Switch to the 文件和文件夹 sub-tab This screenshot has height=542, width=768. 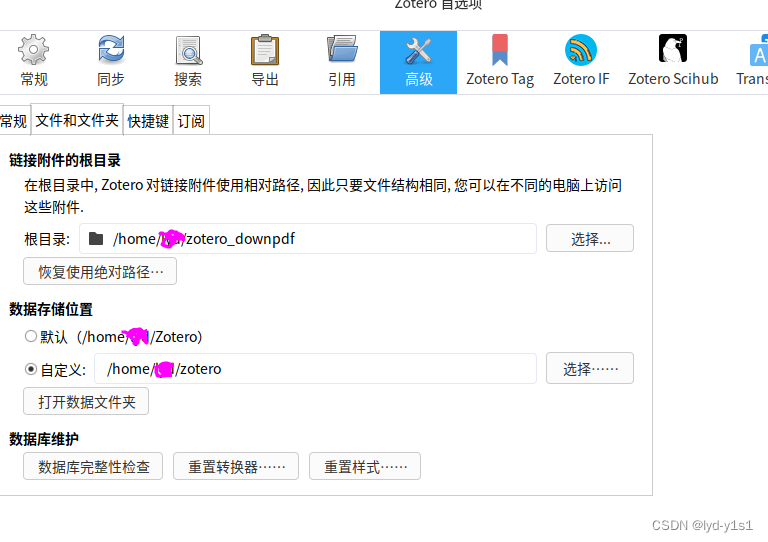click(77, 119)
